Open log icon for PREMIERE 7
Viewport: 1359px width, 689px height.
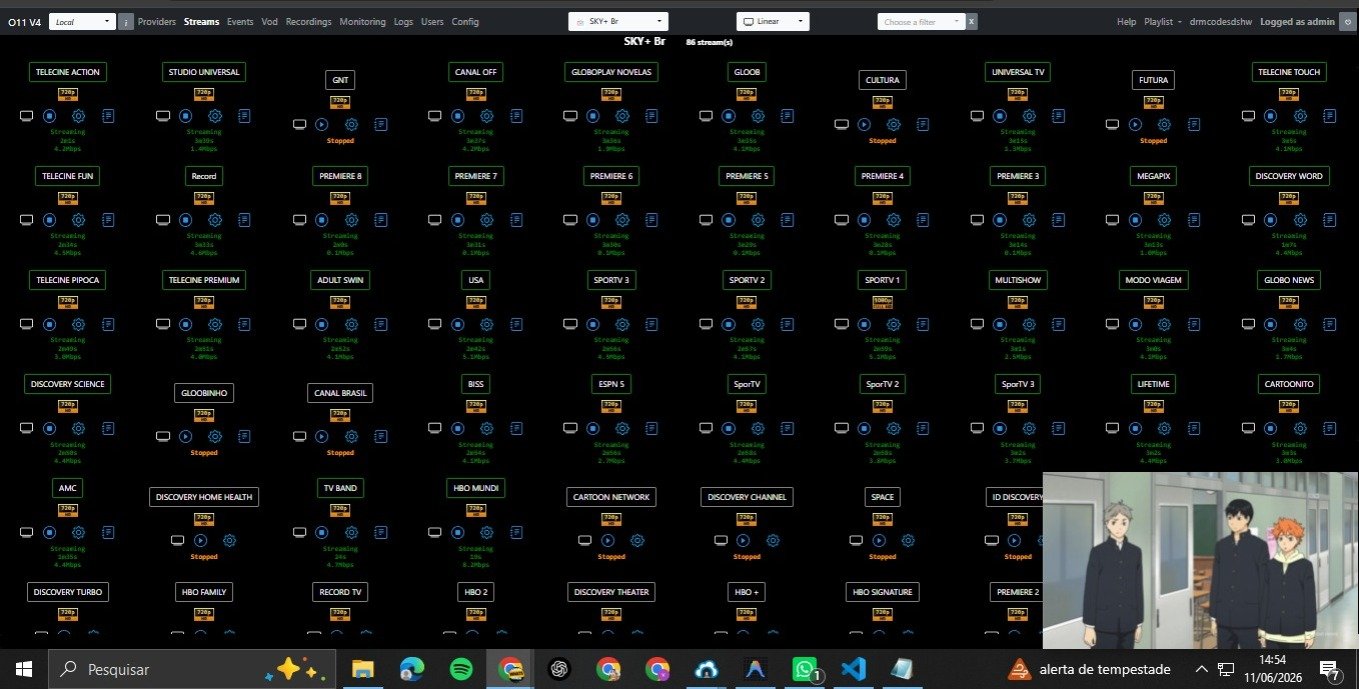pyautogui.click(x=516, y=220)
